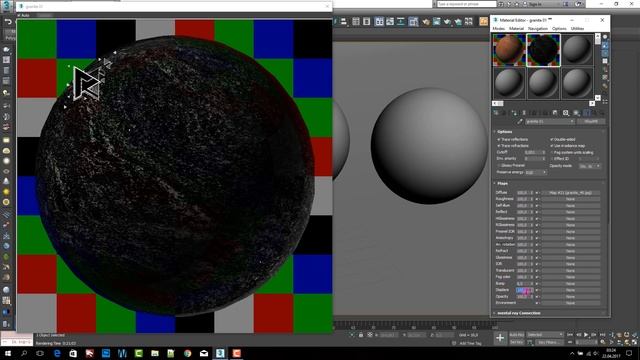Open the Preserve energy dropdown

(536, 173)
